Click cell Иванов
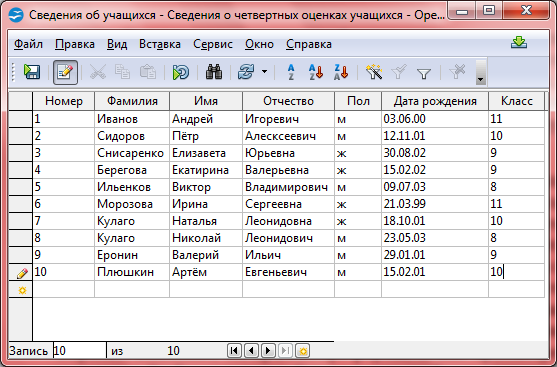 (x=132, y=119)
